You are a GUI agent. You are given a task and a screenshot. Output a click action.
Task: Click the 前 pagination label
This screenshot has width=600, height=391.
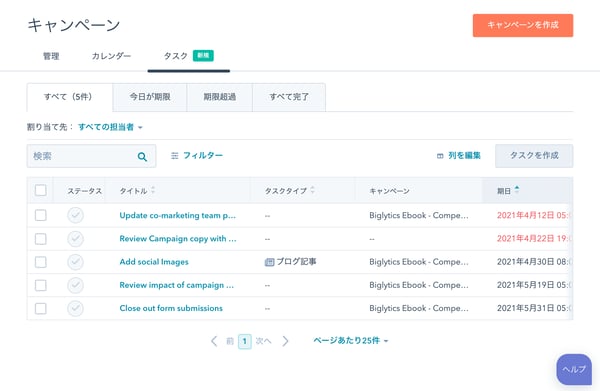click(x=230, y=341)
